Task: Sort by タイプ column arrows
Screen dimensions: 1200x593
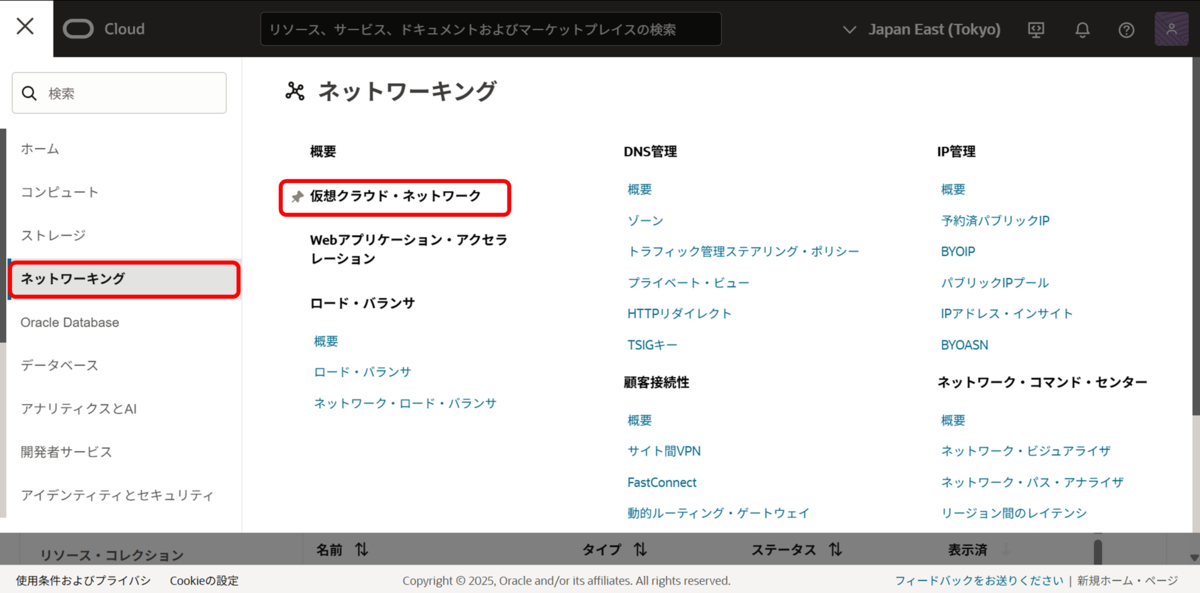Action: [x=640, y=550]
